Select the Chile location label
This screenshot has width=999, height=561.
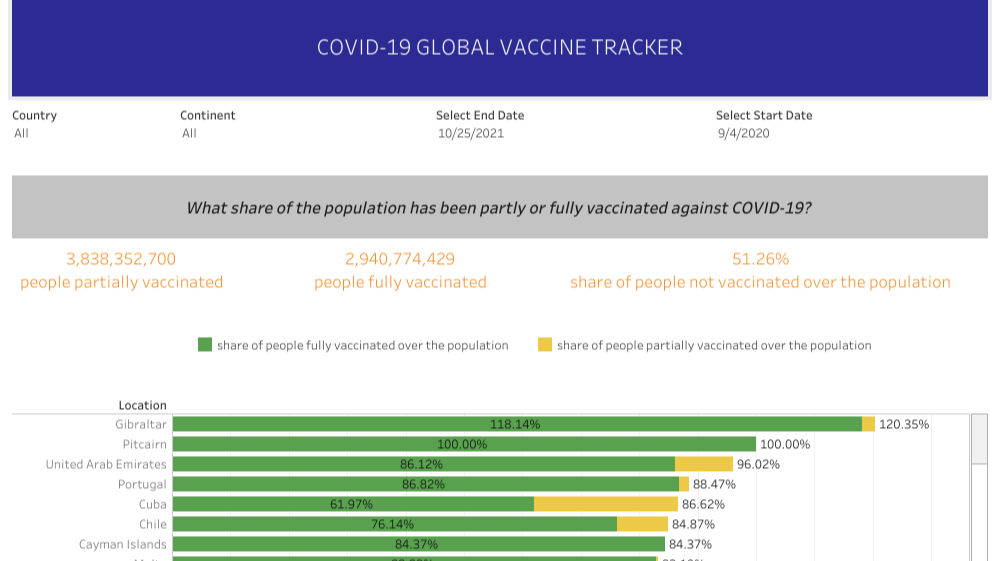pos(153,524)
